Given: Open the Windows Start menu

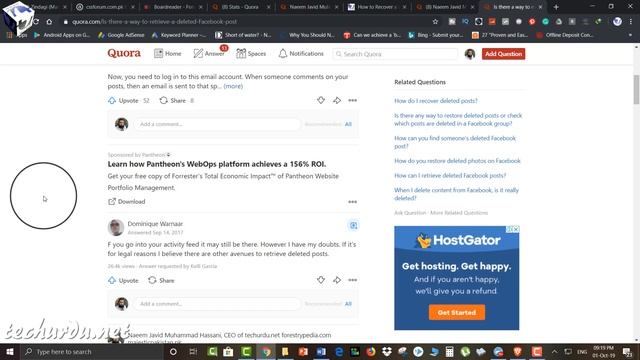Looking at the screenshot, I should pos(10,351).
